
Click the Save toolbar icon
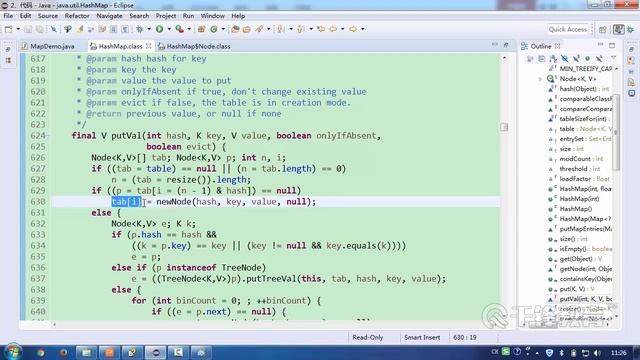point(28,29)
